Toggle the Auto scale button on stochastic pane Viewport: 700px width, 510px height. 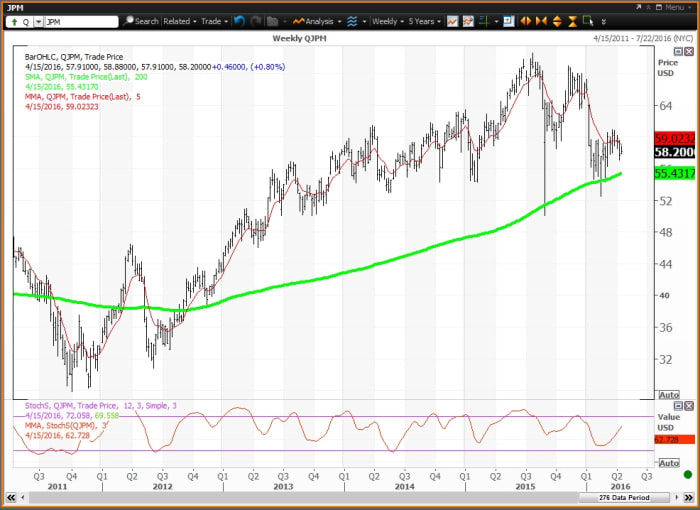[x=670, y=461]
